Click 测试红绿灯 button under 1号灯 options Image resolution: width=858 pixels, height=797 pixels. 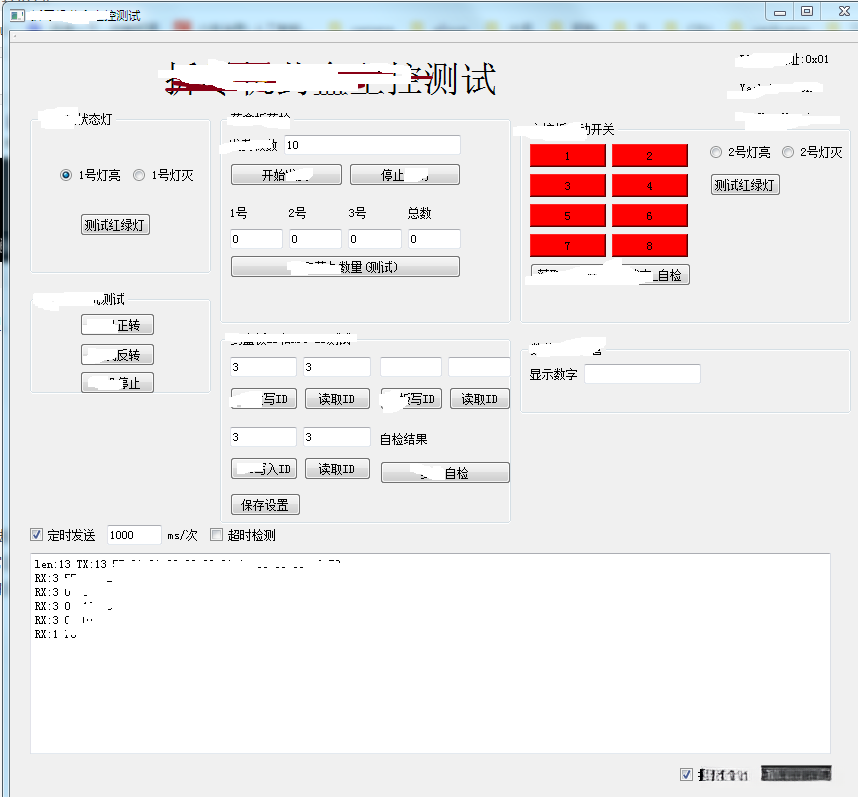click(115, 225)
